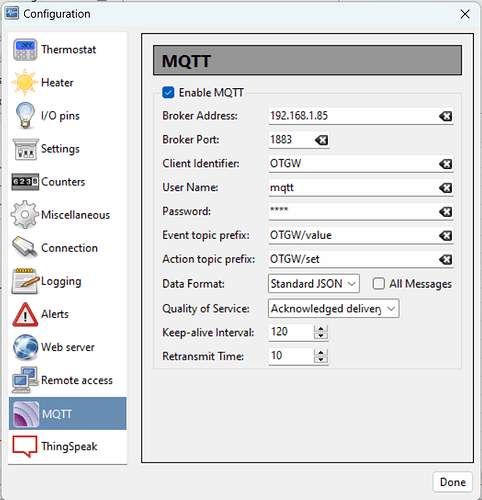
Task: Disable the Enable MQTT checkbox
Action: point(168,92)
